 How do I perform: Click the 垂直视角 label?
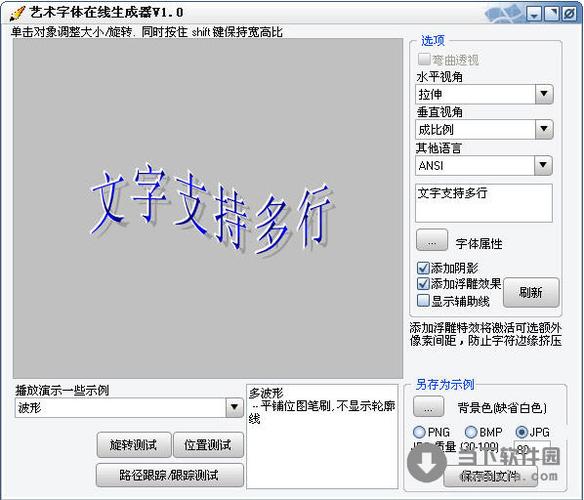point(439,112)
